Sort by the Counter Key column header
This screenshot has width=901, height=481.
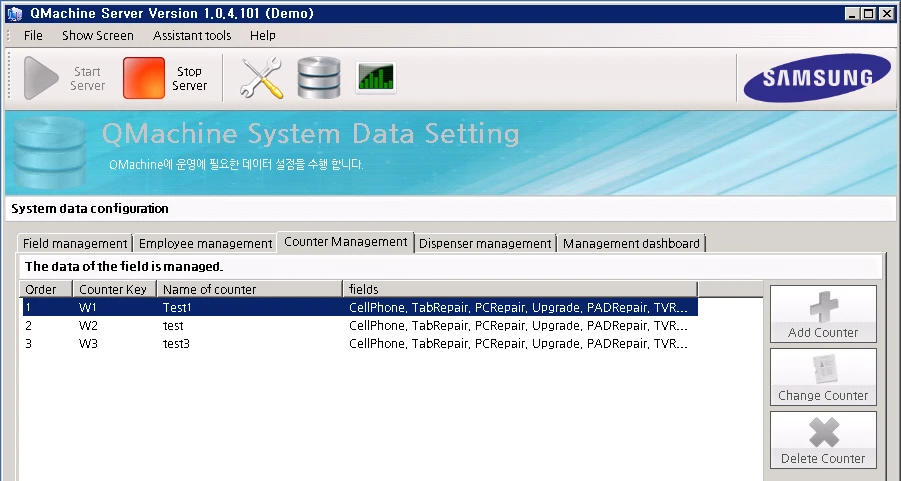[114, 289]
